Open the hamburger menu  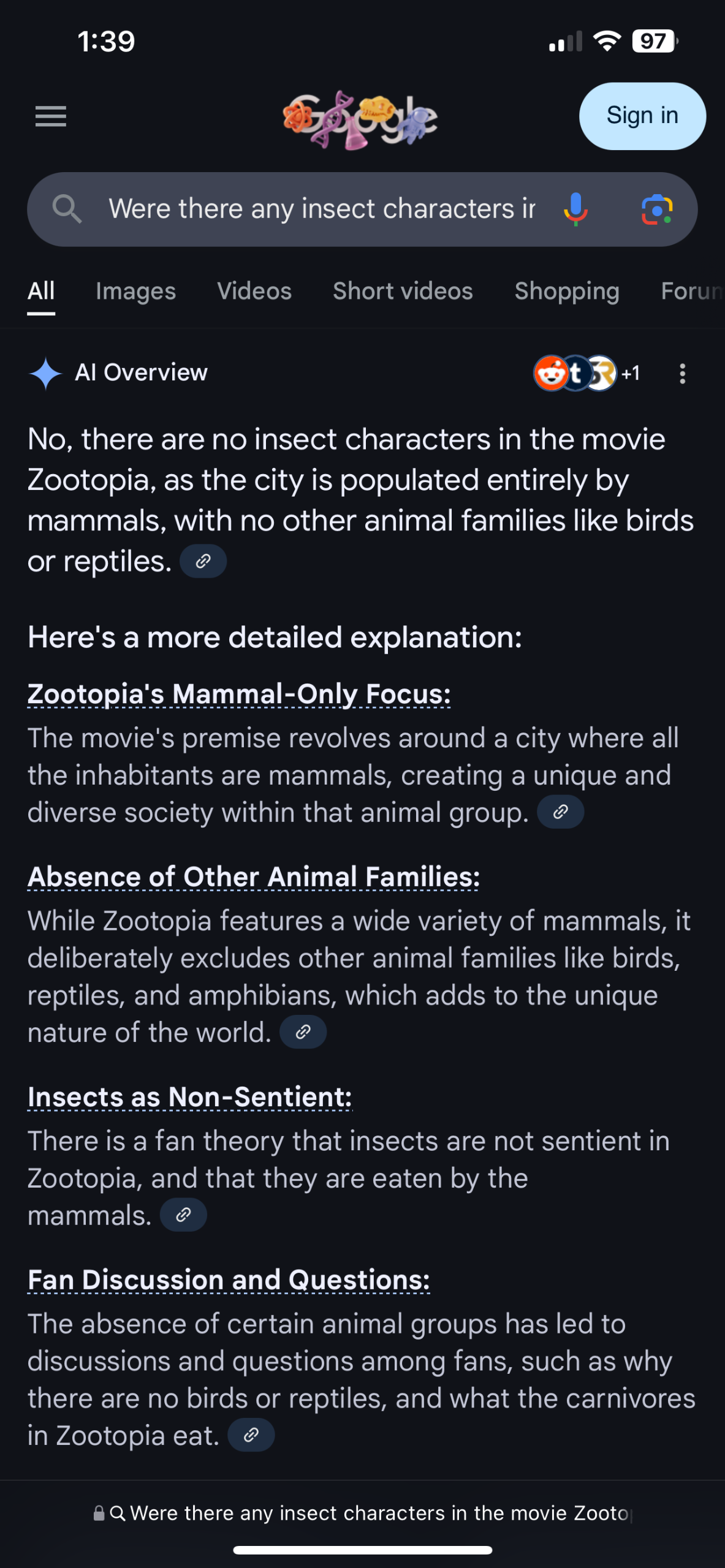point(51,116)
